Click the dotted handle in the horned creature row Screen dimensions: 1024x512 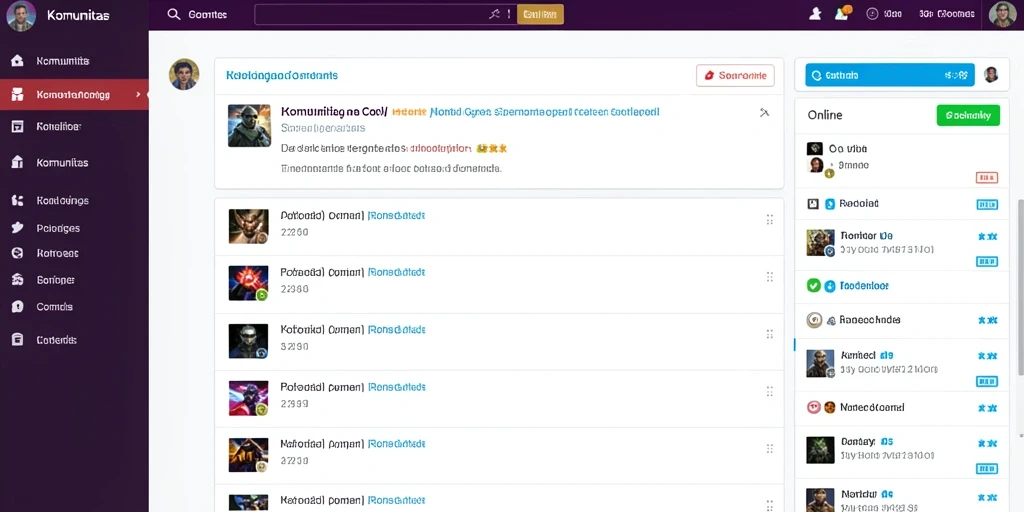(x=769, y=220)
